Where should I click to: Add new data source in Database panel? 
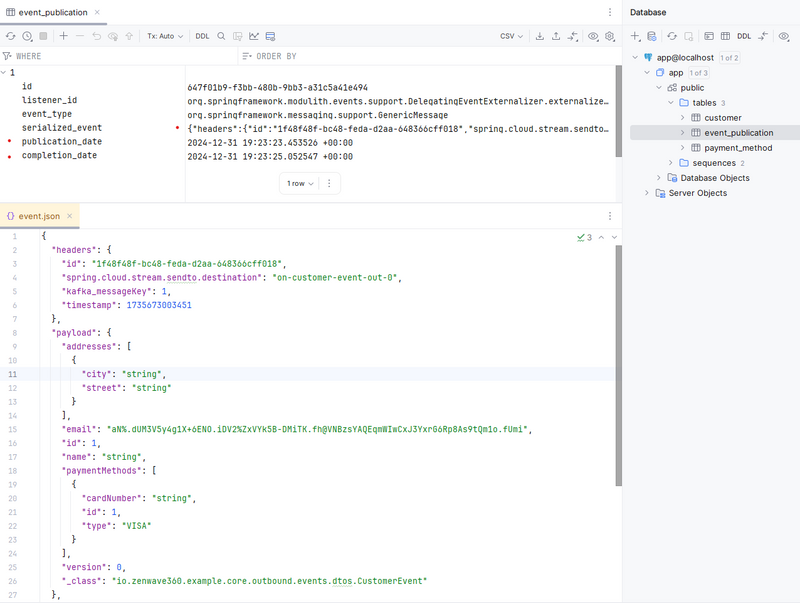click(635, 36)
